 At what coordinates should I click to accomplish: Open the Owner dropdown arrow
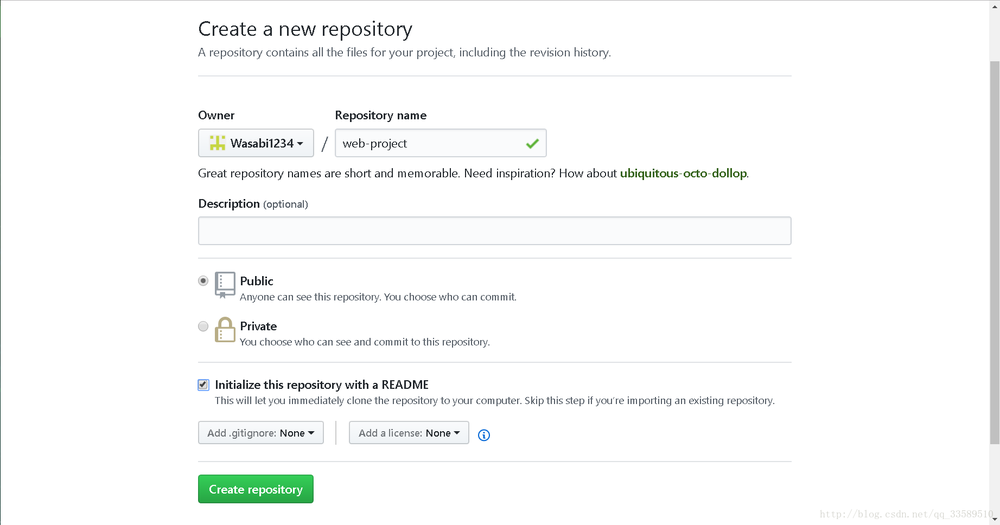click(301, 144)
